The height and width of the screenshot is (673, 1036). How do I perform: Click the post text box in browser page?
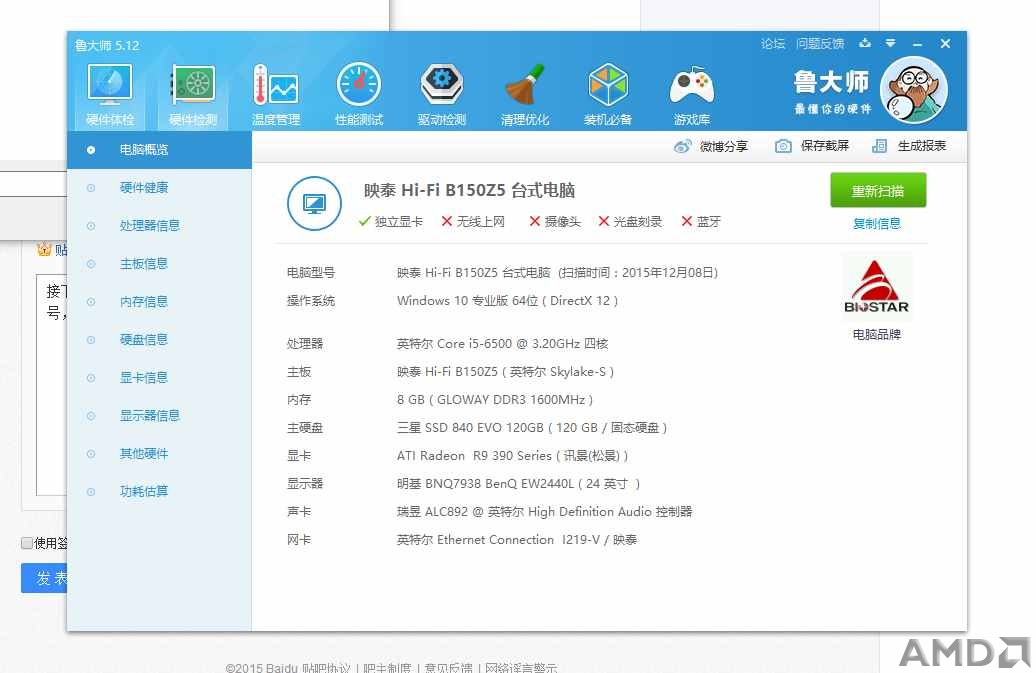click(52, 384)
